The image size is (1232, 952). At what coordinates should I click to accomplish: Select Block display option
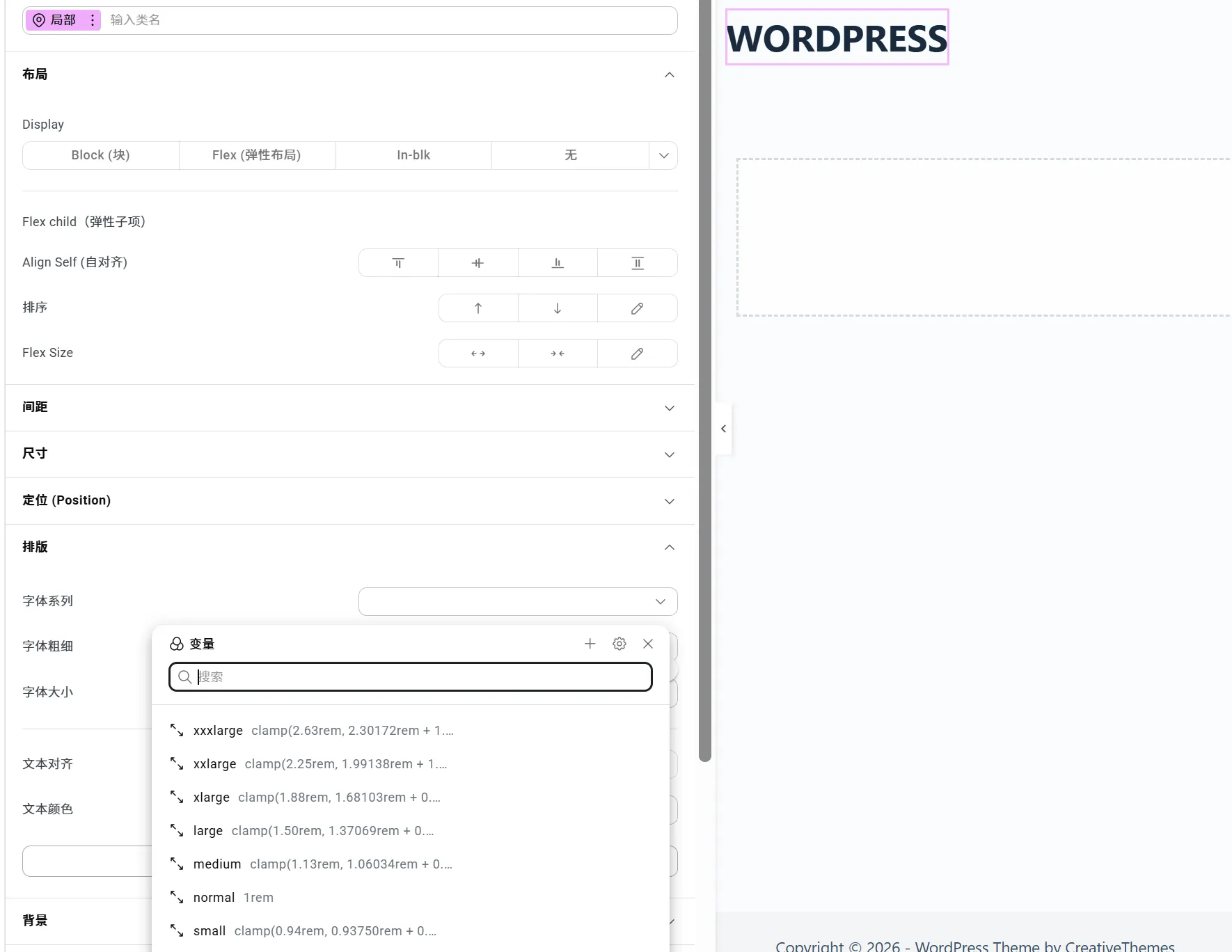(x=100, y=155)
